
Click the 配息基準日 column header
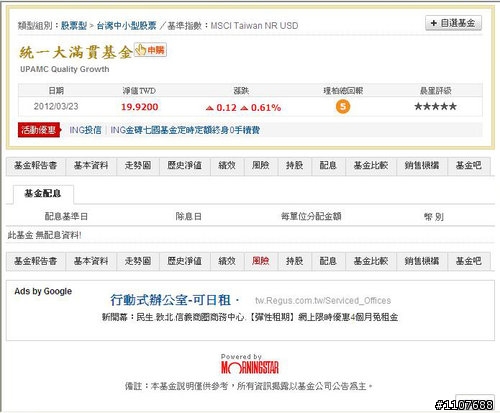(66, 217)
